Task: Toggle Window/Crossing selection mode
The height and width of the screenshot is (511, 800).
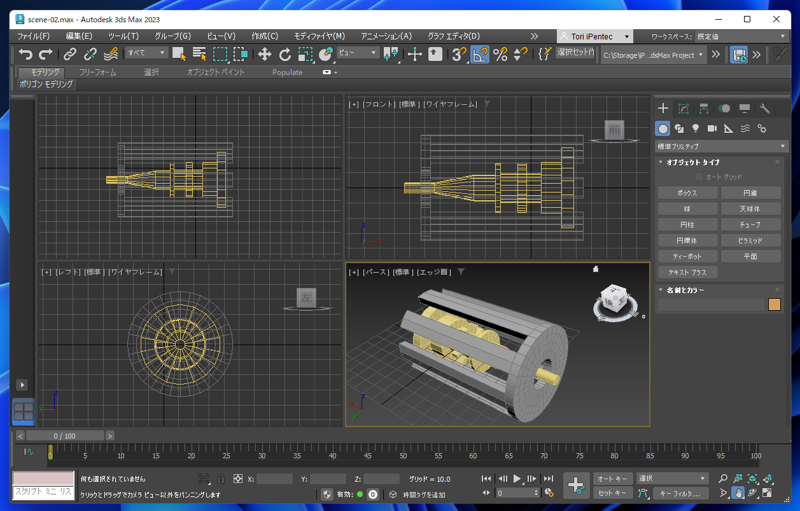Action: [x=240, y=54]
